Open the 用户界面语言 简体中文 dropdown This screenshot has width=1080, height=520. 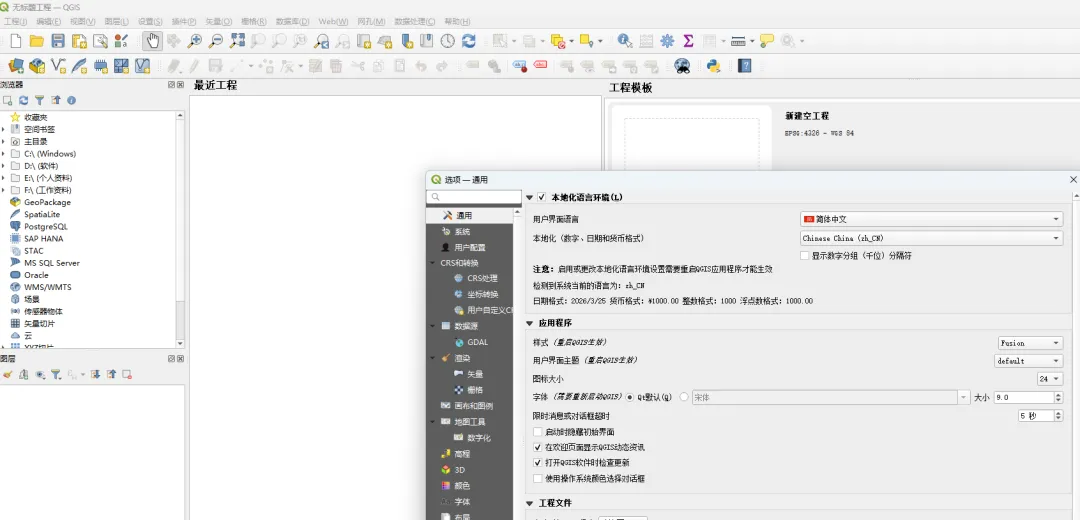pos(931,219)
